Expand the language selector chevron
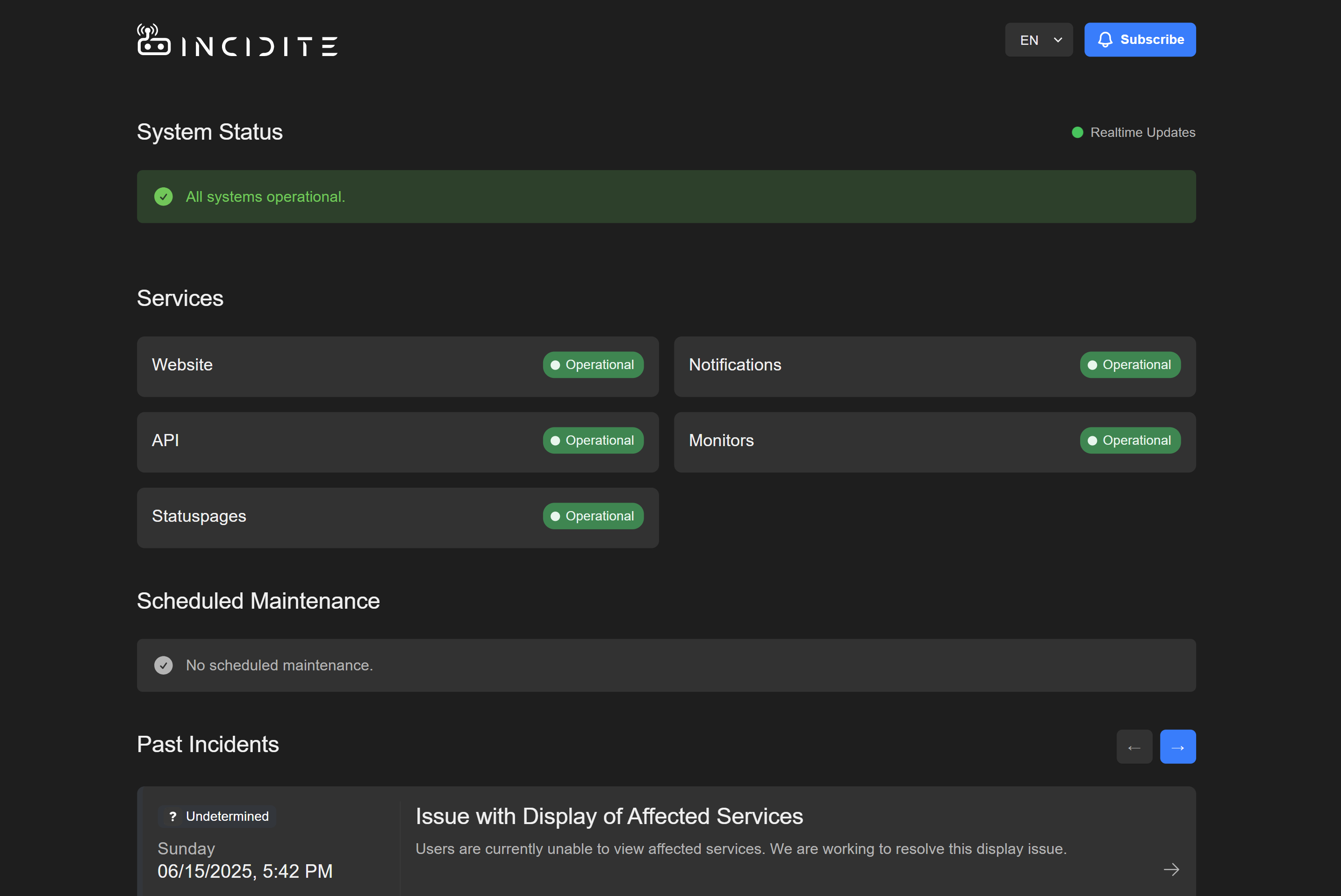 [1057, 39]
